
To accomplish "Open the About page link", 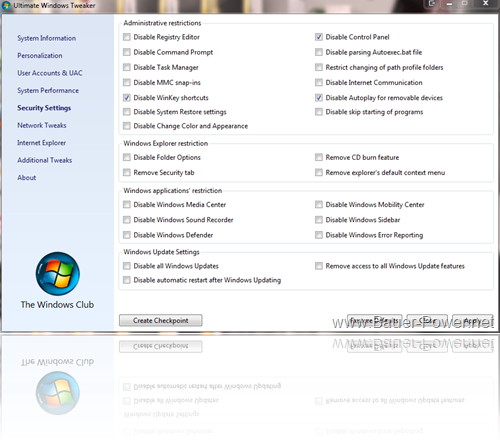I will 27,178.
